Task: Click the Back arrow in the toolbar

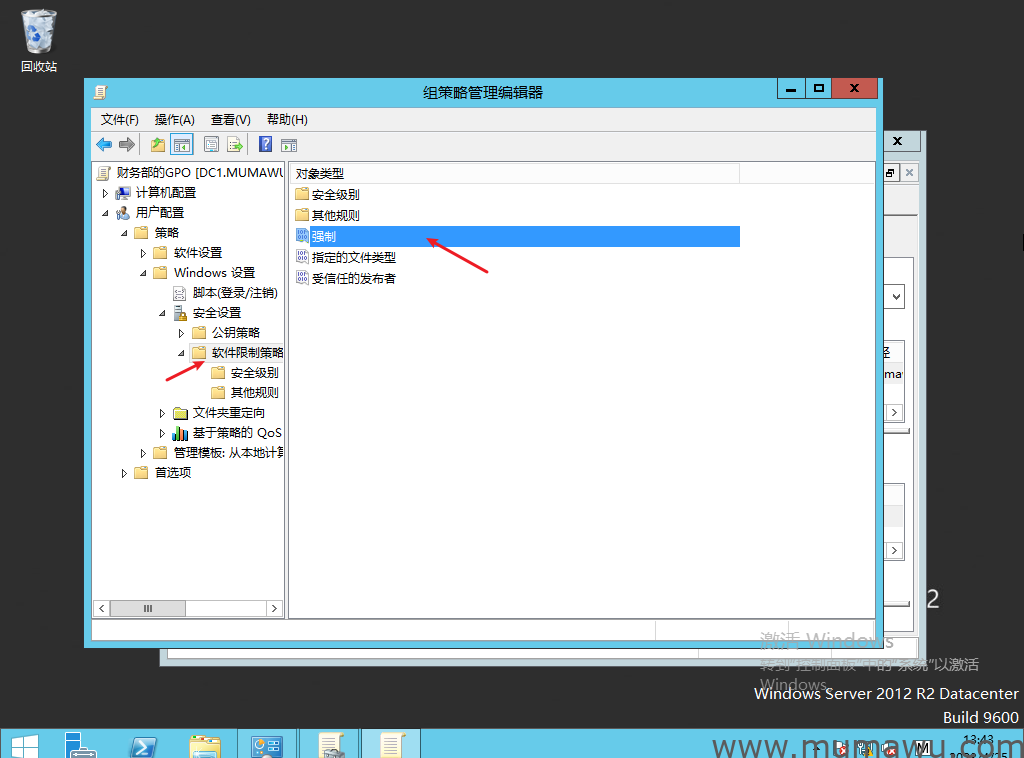Action: coord(104,144)
